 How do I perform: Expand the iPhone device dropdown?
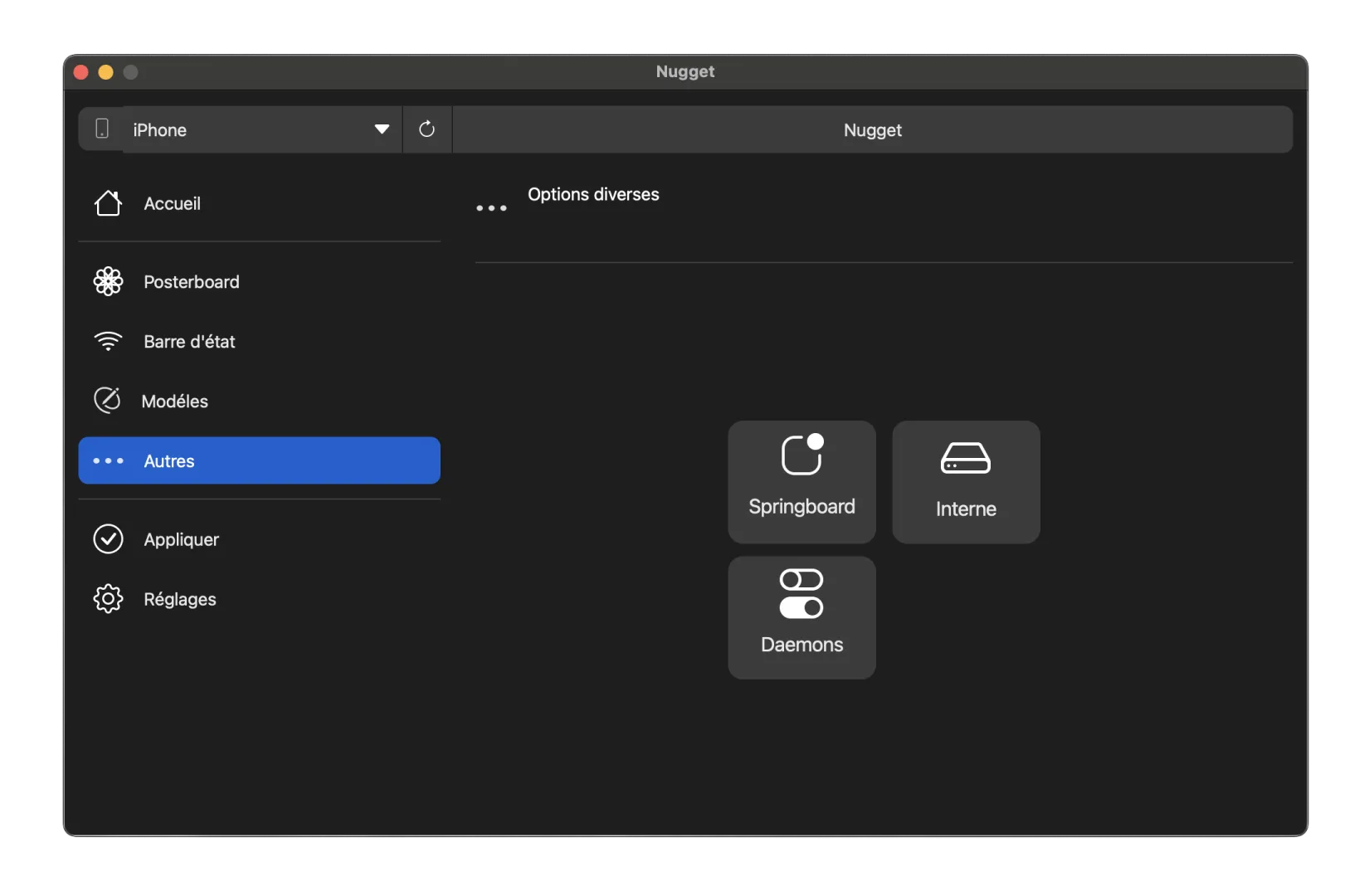tap(262, 129)
